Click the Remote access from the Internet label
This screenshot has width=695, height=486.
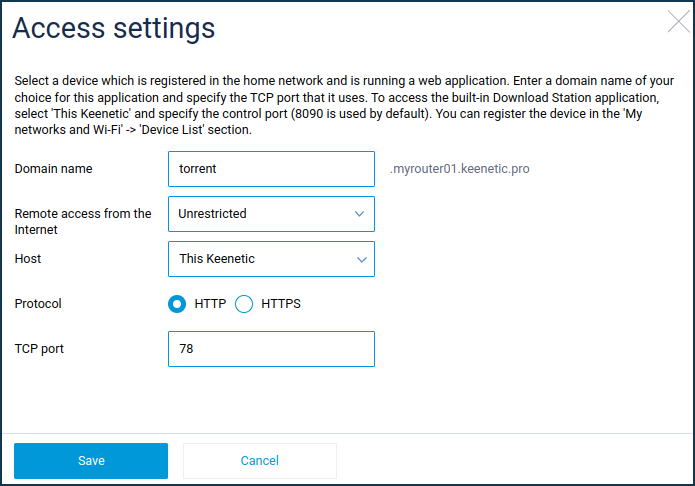[83, 222]
